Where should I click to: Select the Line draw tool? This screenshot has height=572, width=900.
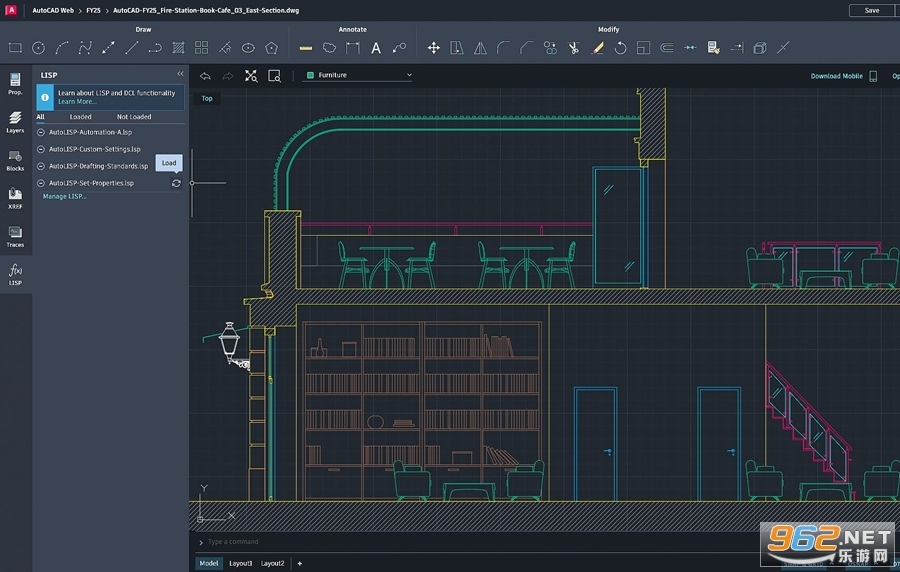pyautogui.click(x=131, y=48)
